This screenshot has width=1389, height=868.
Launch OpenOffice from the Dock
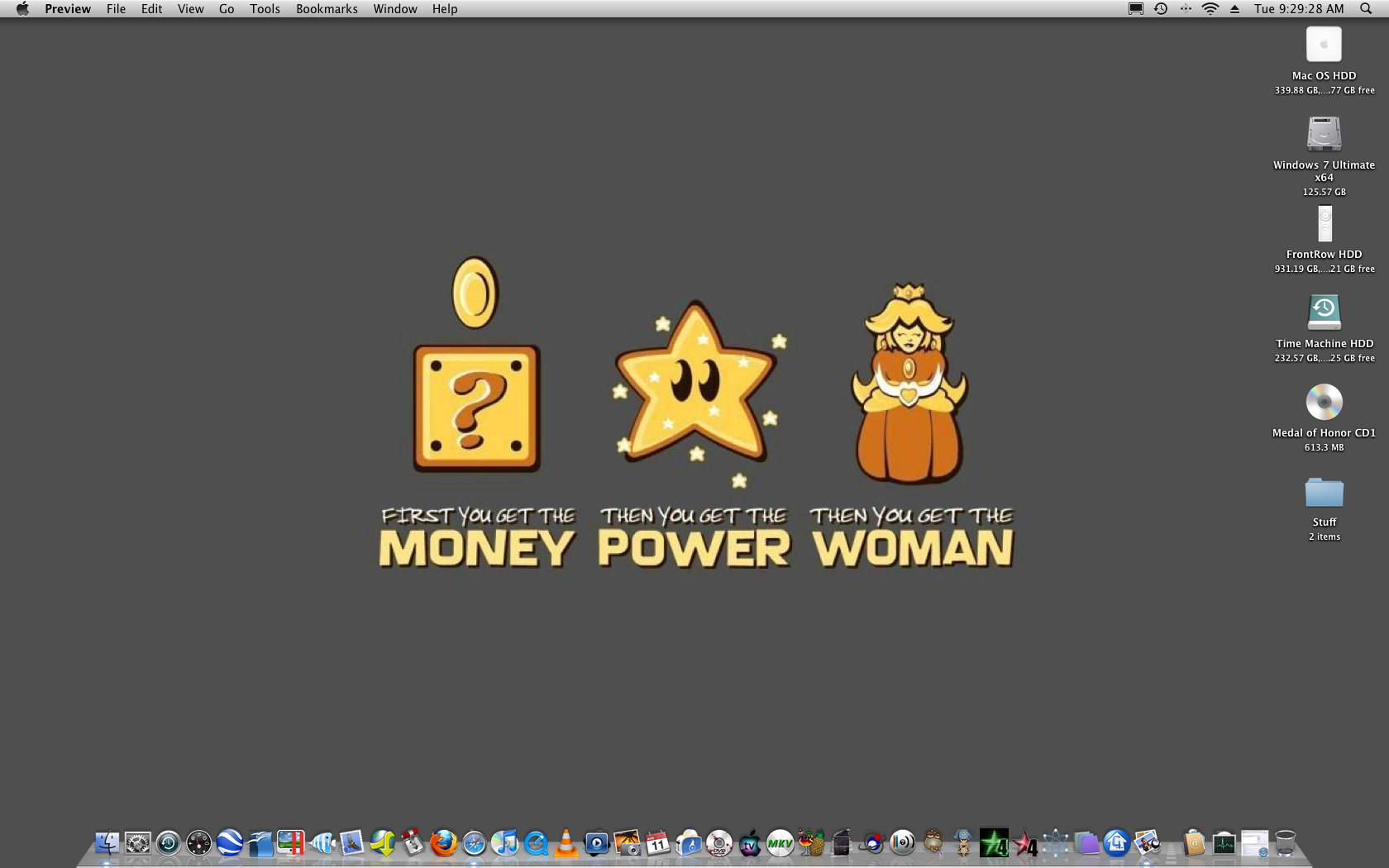click(260, 843)
